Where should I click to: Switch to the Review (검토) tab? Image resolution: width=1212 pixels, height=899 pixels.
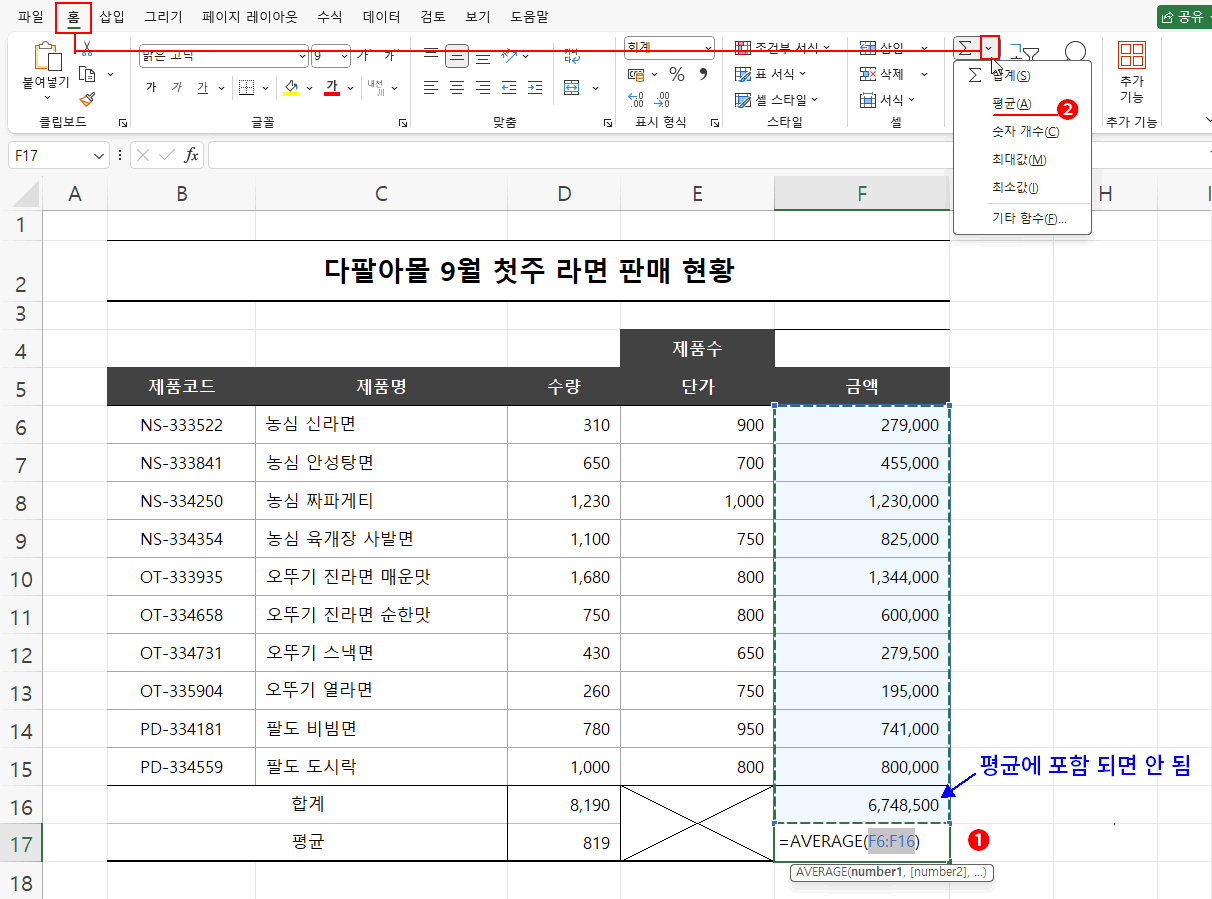click(x=433, y=16)
